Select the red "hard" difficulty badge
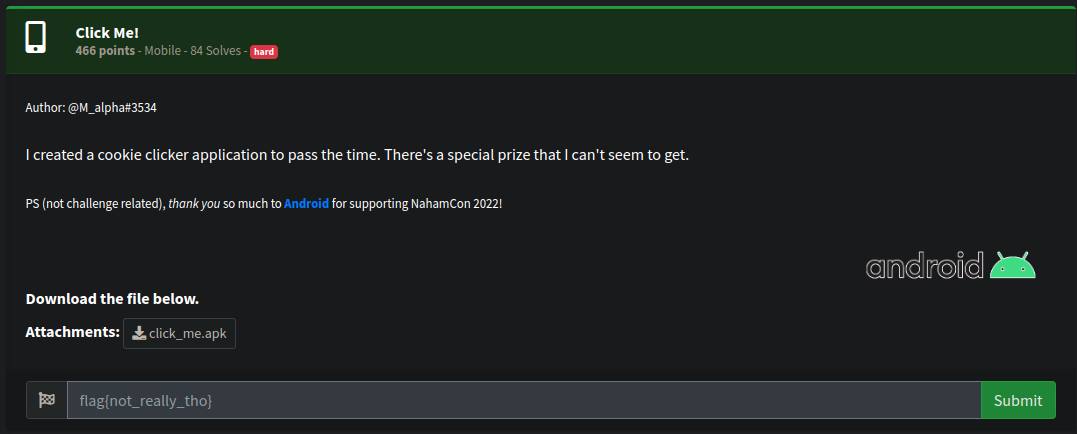Screen dimensions: 1077x434 pyautogui.click(x=264, y=51)
